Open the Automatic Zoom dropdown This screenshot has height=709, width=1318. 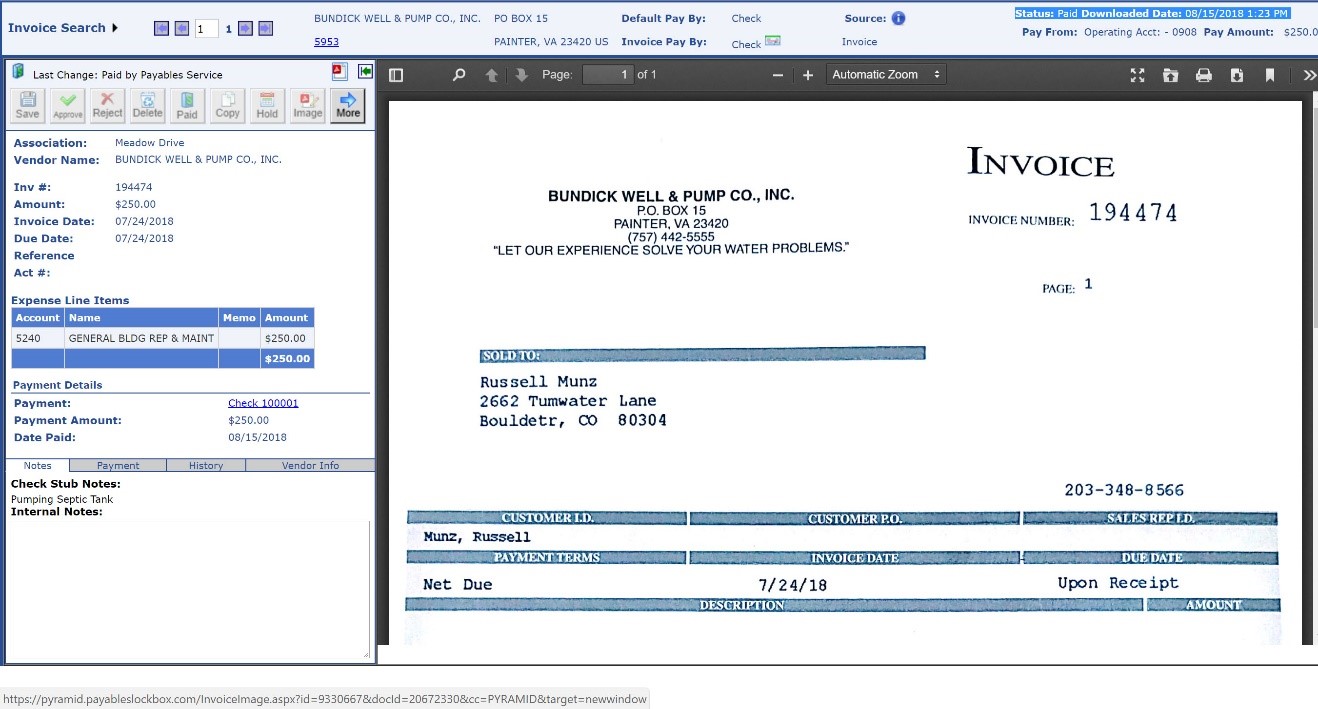(887, 75)
